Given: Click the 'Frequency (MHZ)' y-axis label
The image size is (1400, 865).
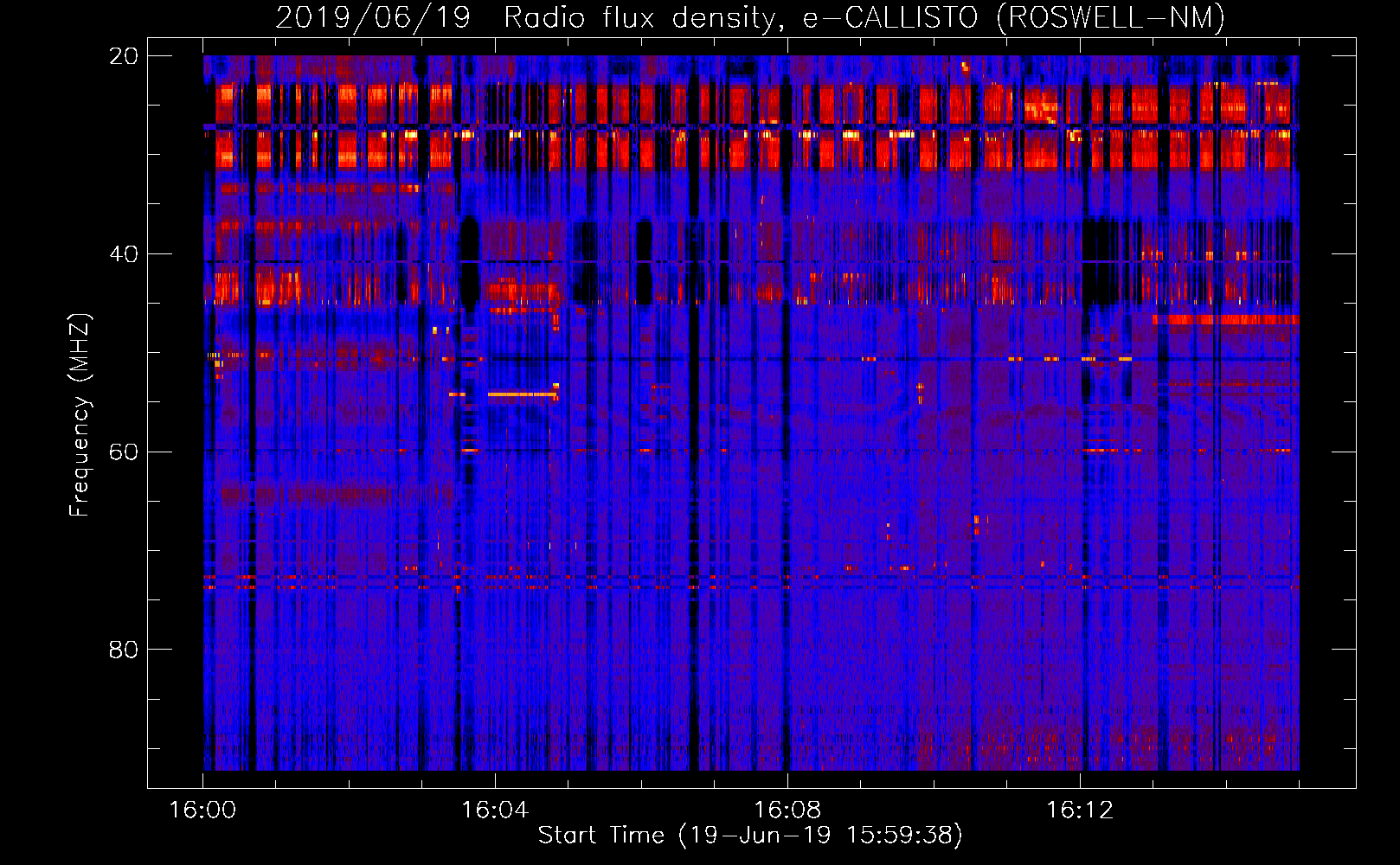Looking at the screenshot, I should coord(79,415).
